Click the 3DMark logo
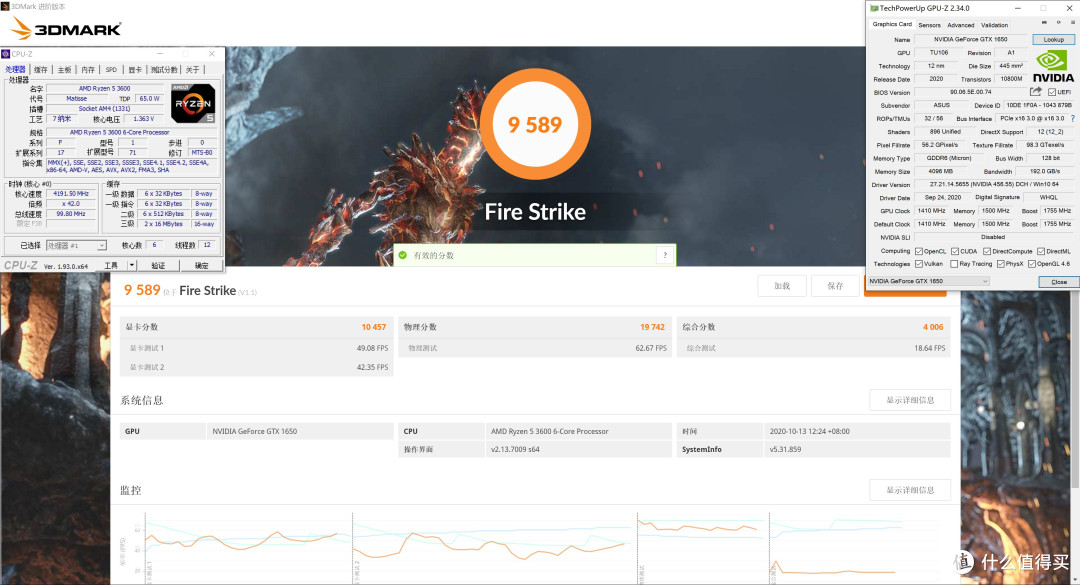 pyautogui.click(x=67, y=29)
